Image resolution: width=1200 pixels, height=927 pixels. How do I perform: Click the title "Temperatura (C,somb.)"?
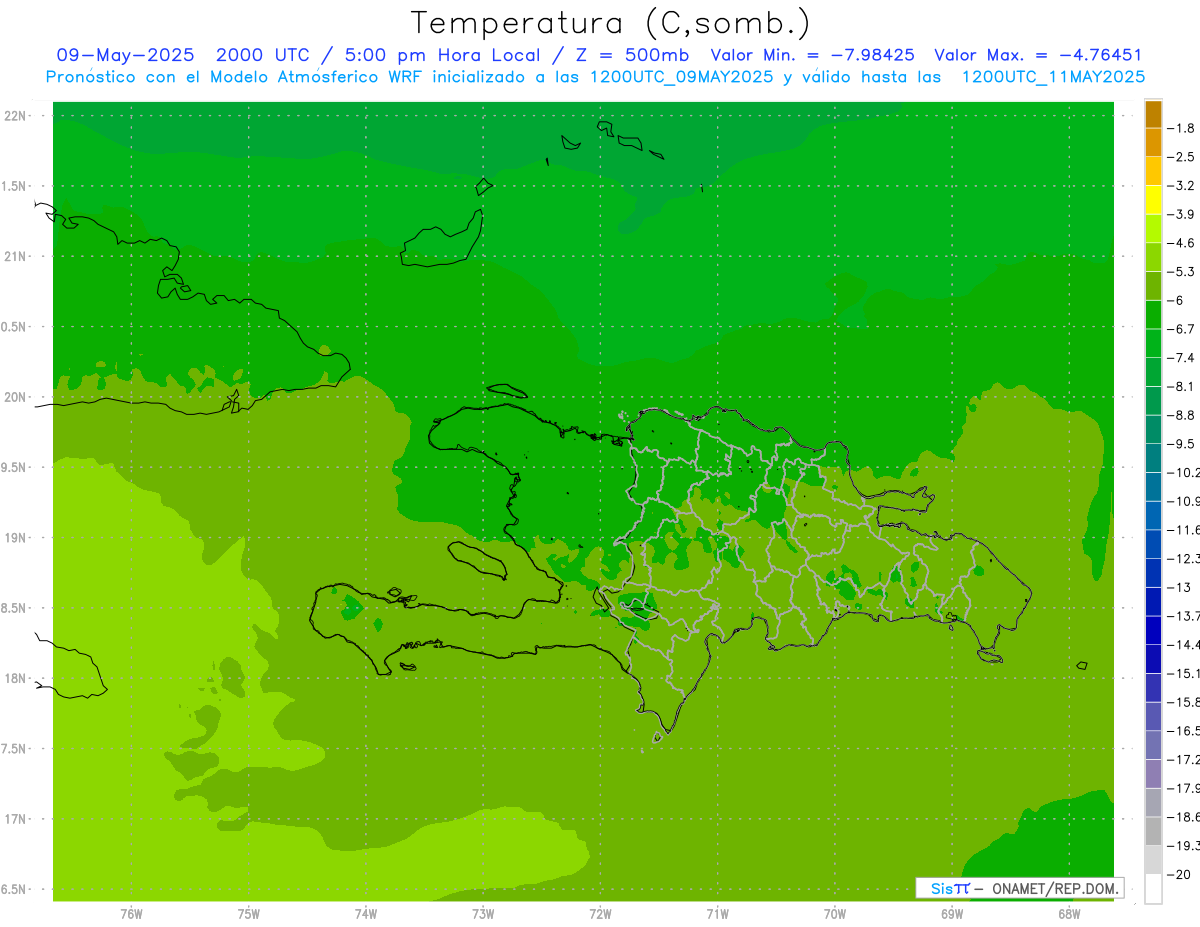pos(611,23)
